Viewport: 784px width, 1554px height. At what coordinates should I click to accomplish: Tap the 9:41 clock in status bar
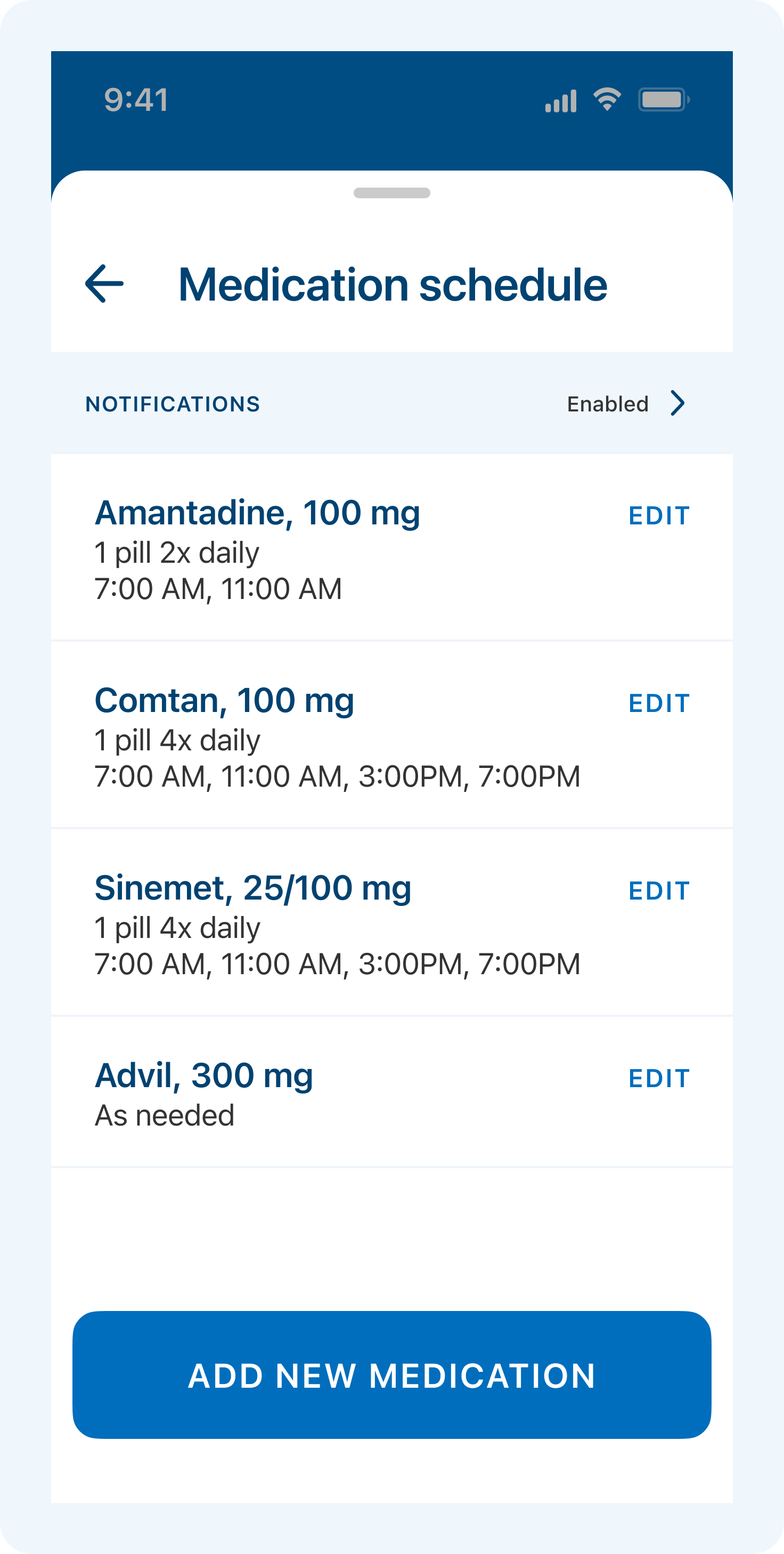click(x=136, y=100)
